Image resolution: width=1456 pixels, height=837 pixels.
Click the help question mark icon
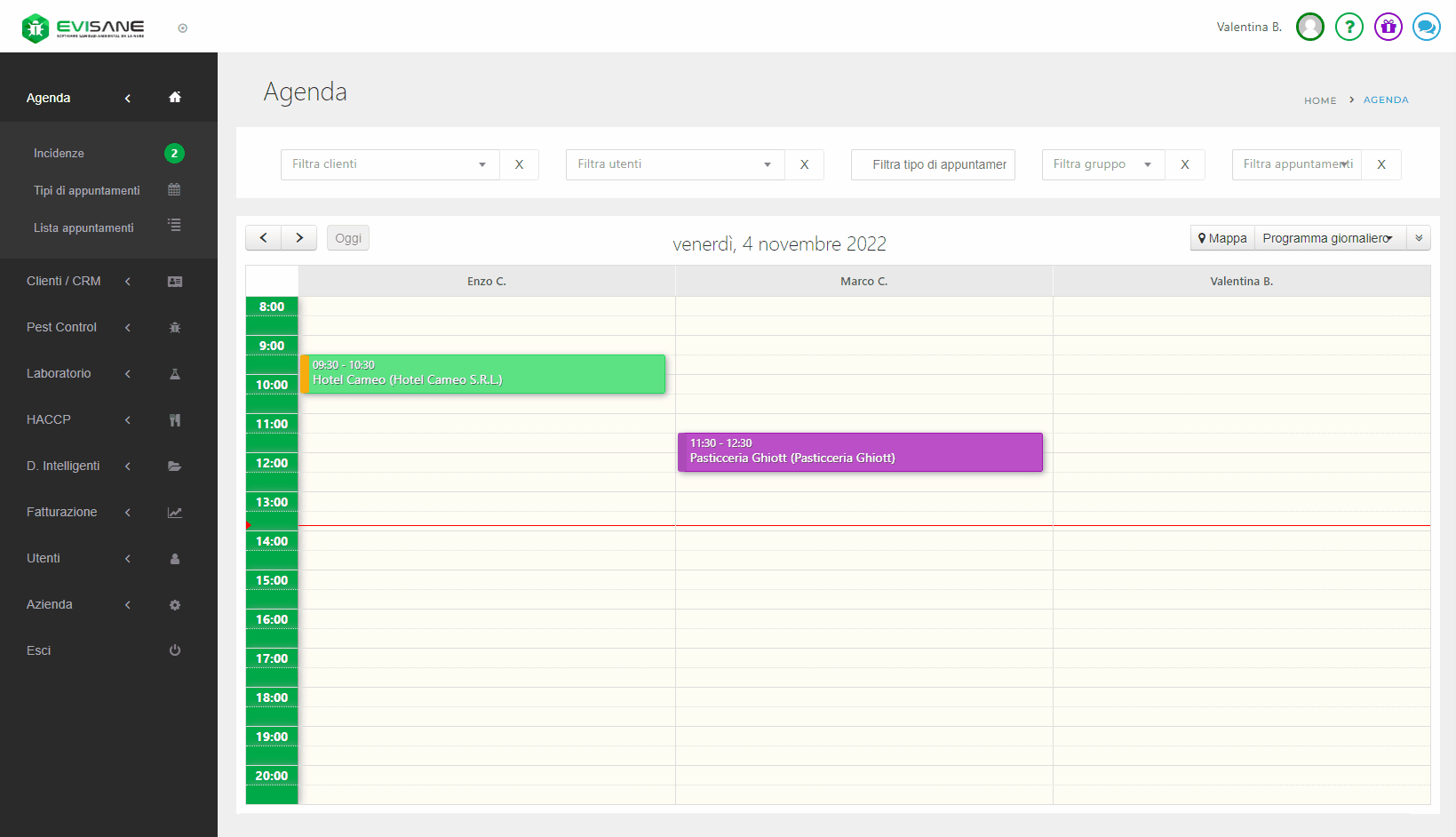pos(1349,27)
